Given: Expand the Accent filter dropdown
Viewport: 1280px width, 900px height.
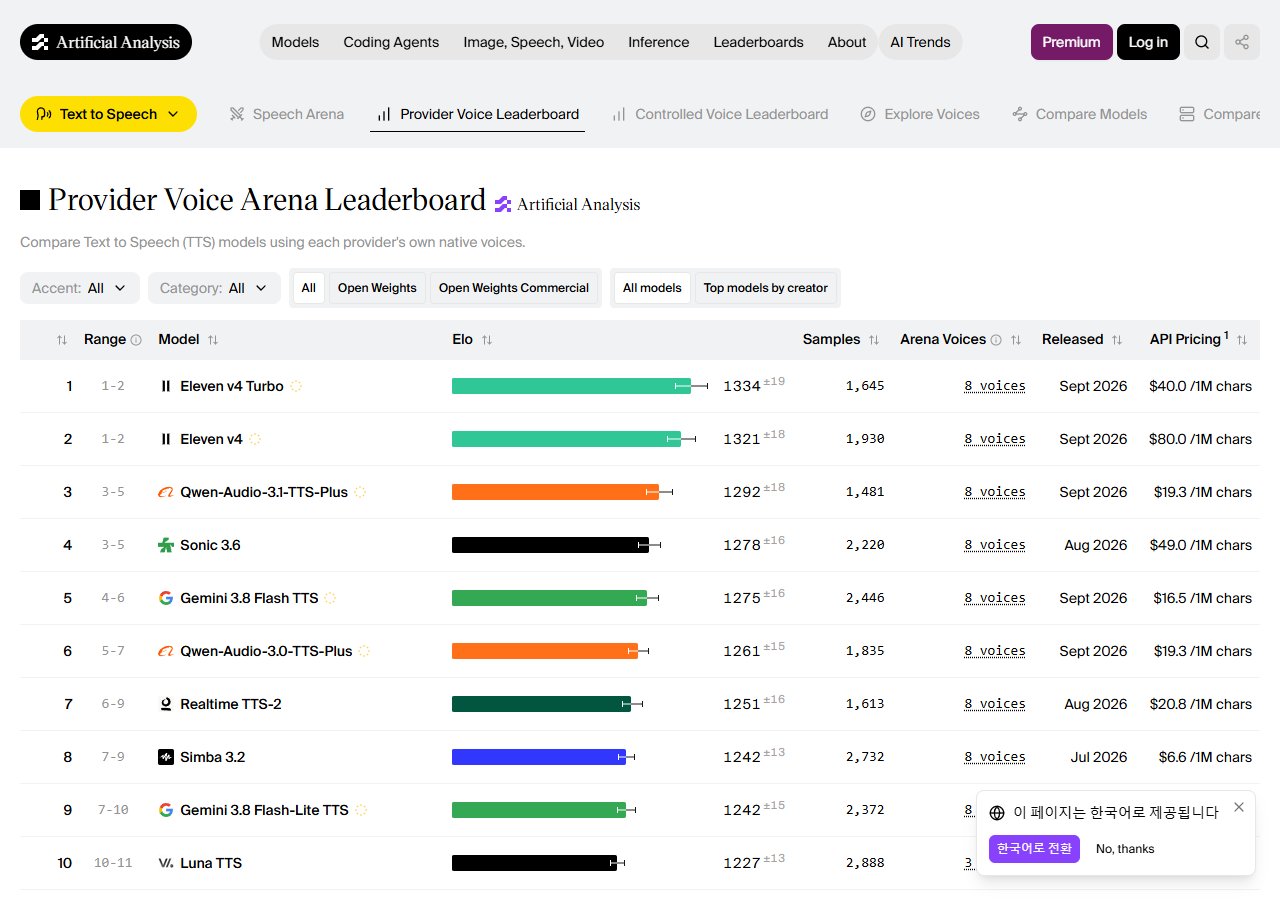Looking at the screenshot, I should coord(80,288).
